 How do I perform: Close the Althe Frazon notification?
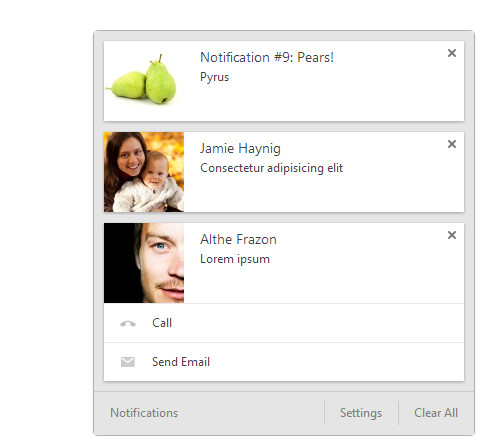pyautogui.click(x=452, y=235)
